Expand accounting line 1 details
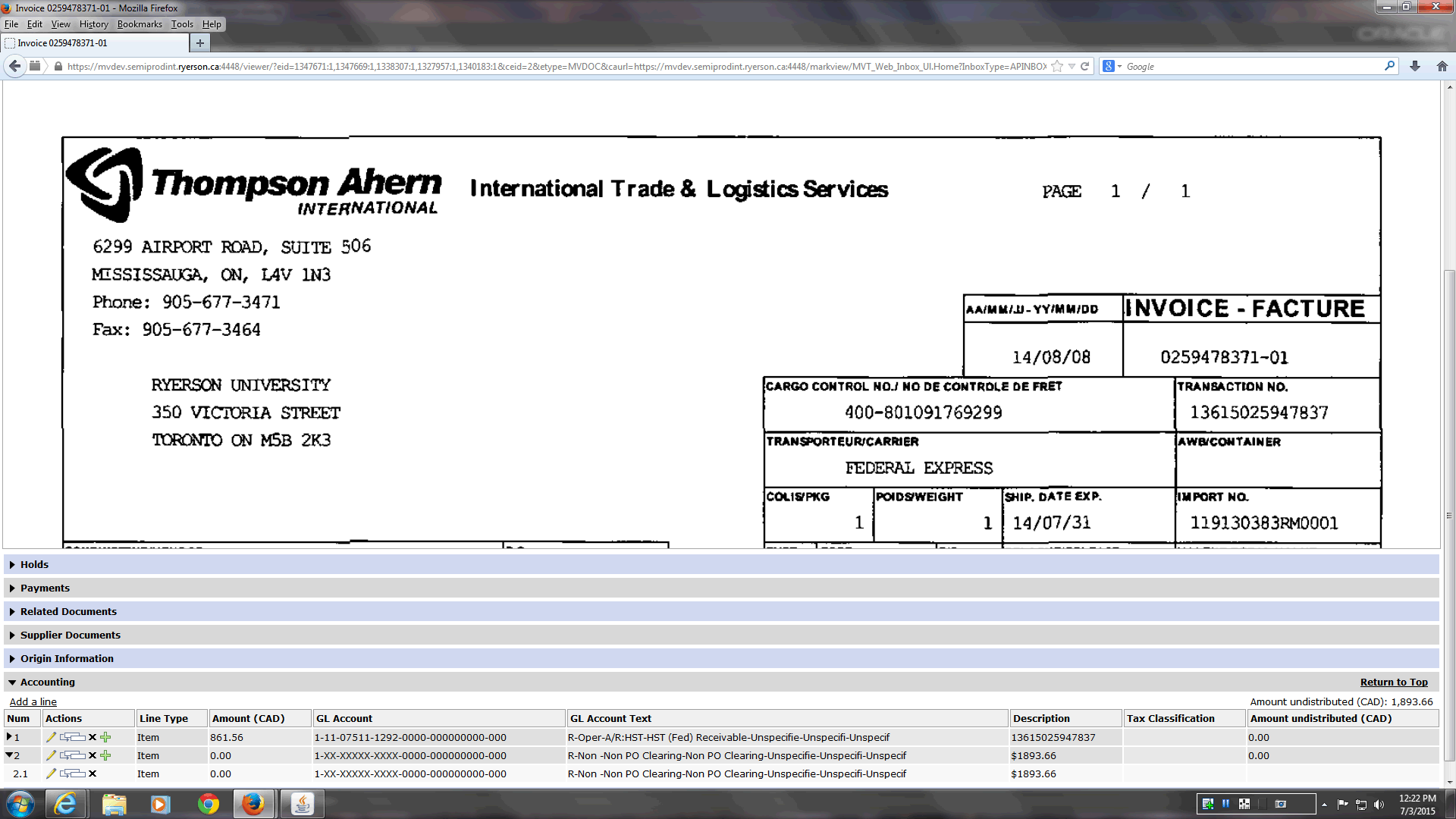 [9, 736]
